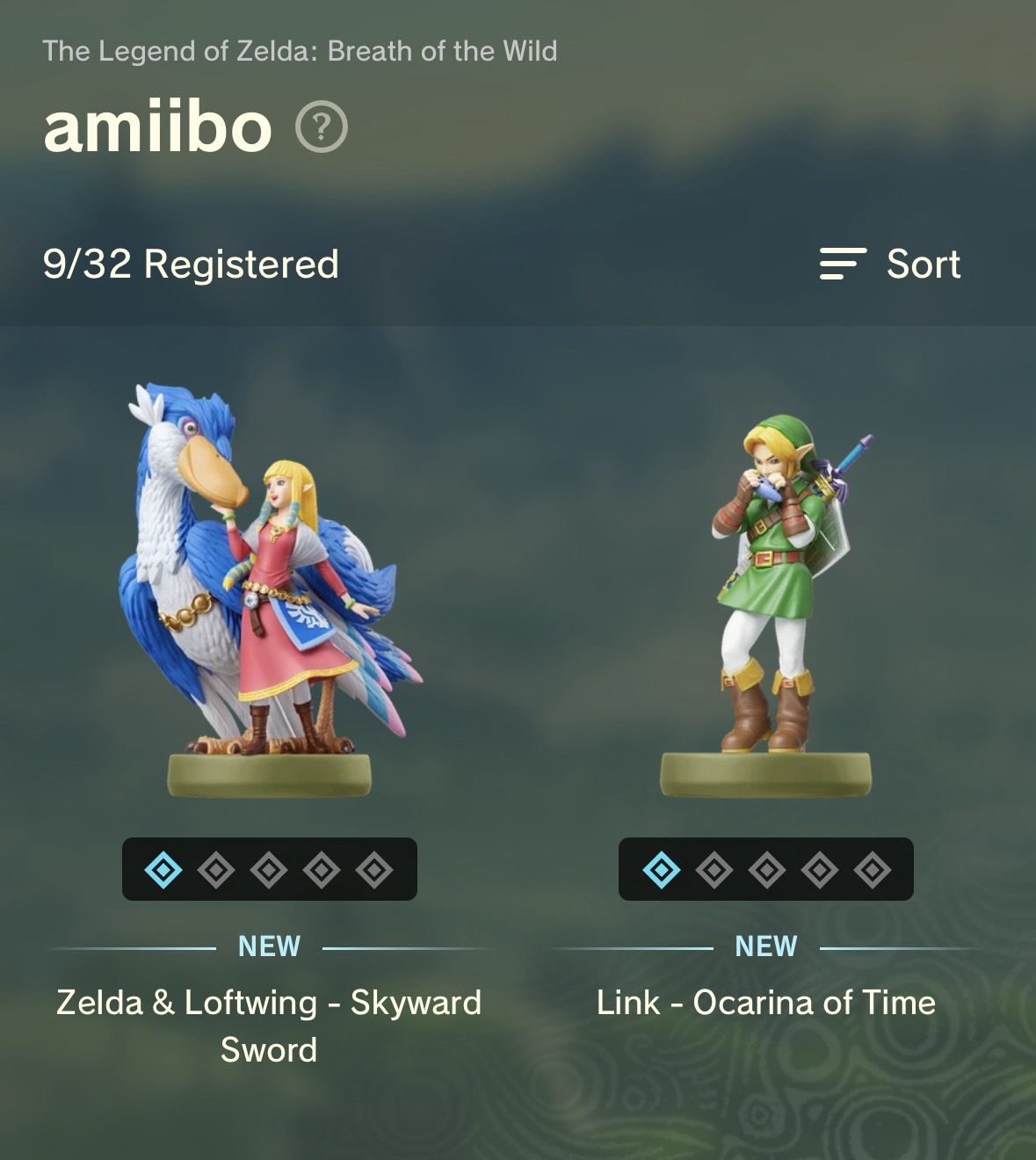Click first blue diamond under Link figure

(x=662, y=870)
